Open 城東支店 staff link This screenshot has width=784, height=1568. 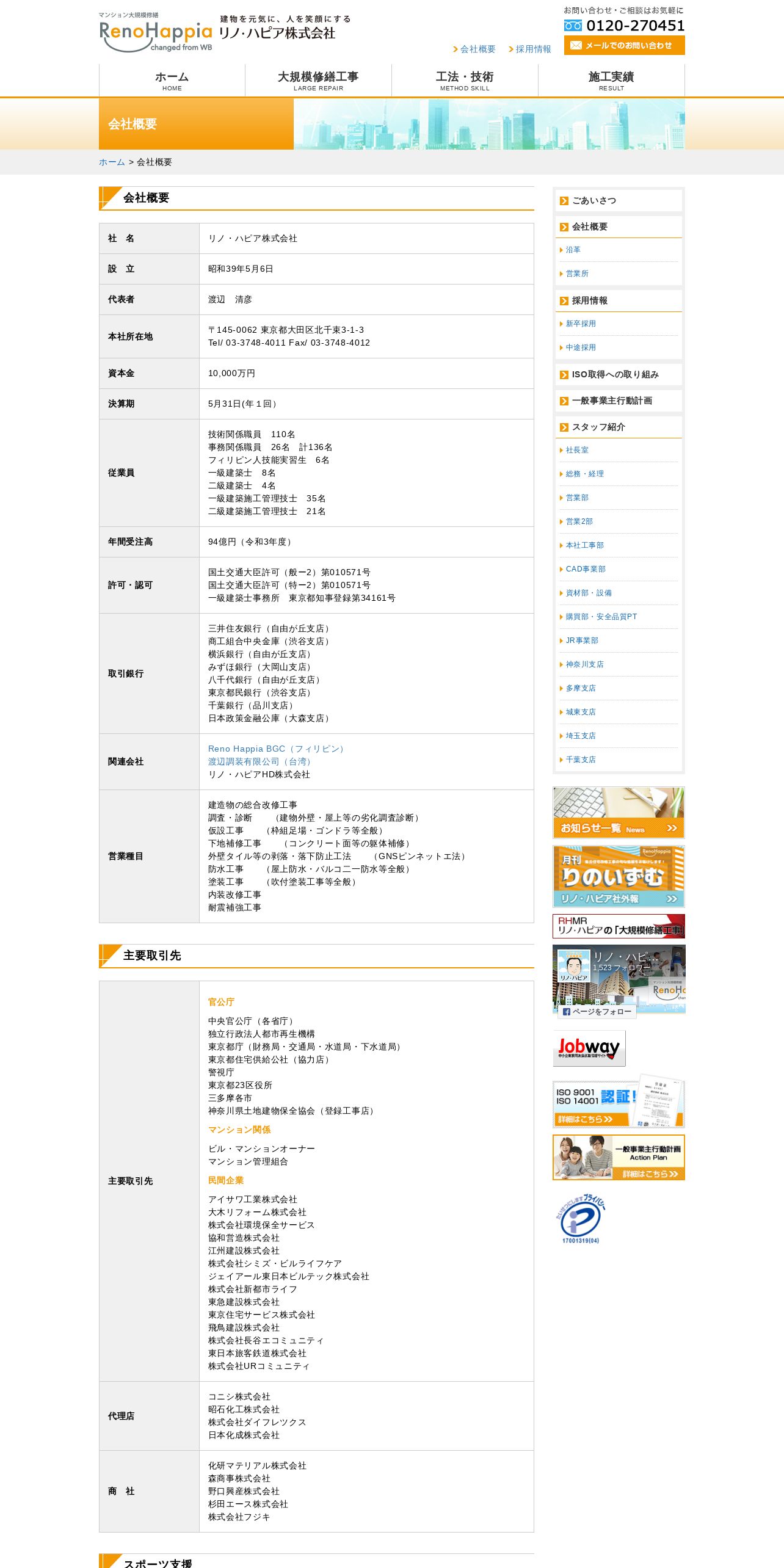pyautogui.click(x=580, y=712)
